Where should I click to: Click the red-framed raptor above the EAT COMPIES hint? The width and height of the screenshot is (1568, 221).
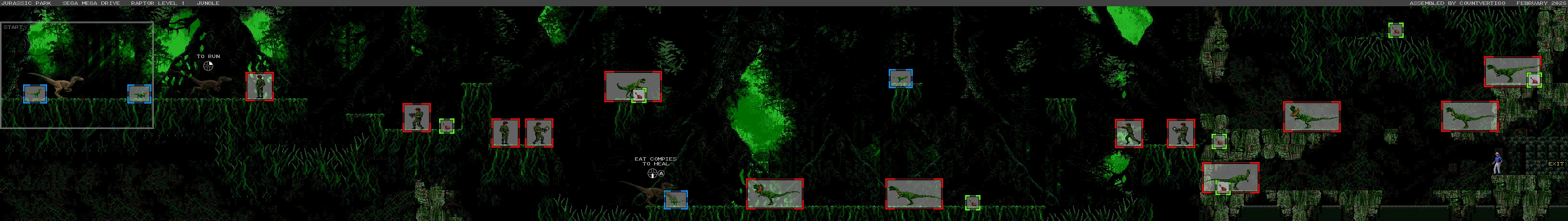(633, 86)
